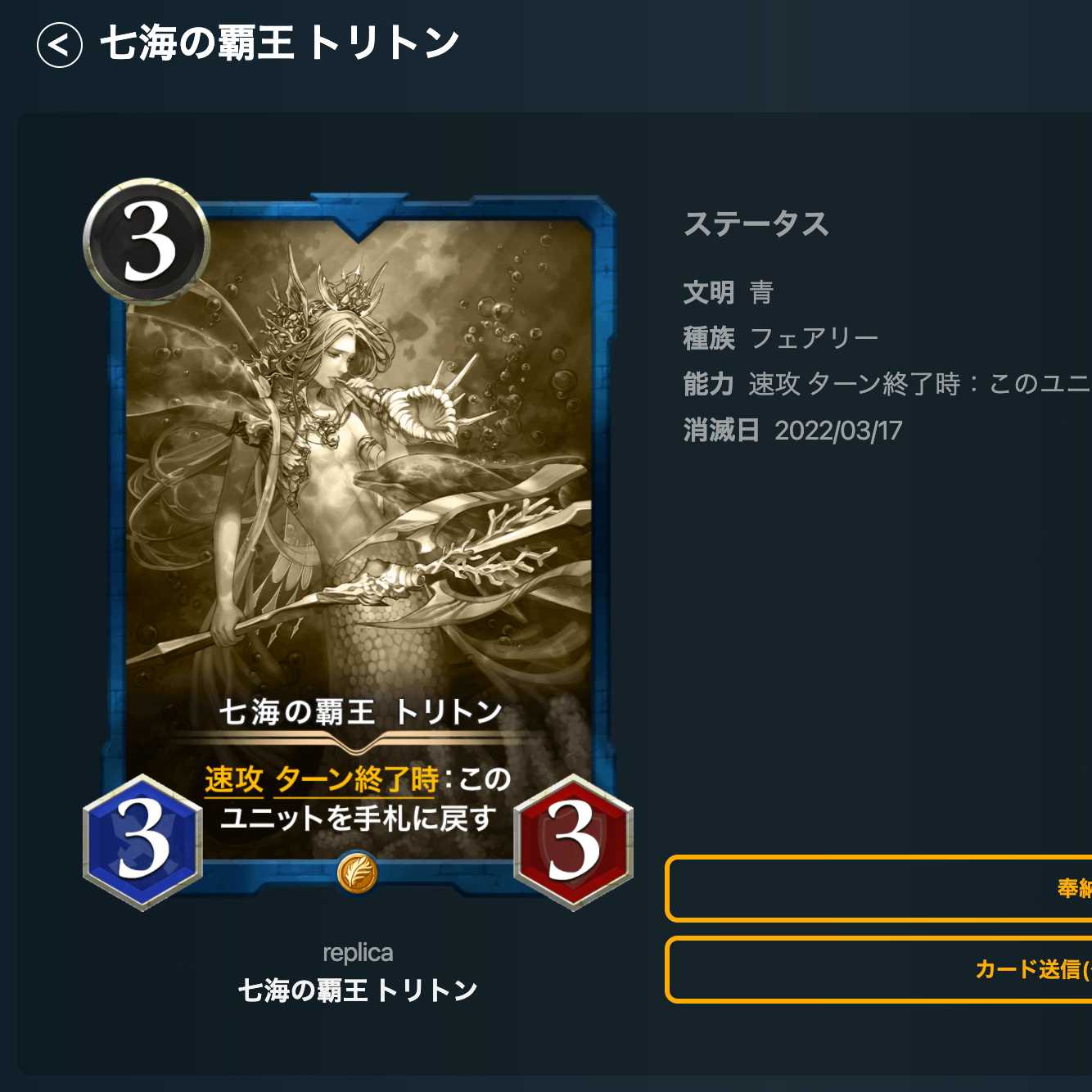Click the 能力 ability description row
This screenshot has width=1092, height=1092.
point(887,384)
